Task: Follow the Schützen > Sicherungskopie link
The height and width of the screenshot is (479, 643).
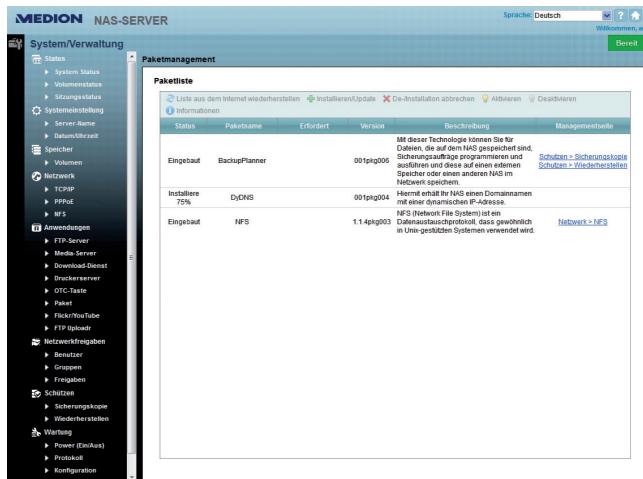Action: click(583, 157)
